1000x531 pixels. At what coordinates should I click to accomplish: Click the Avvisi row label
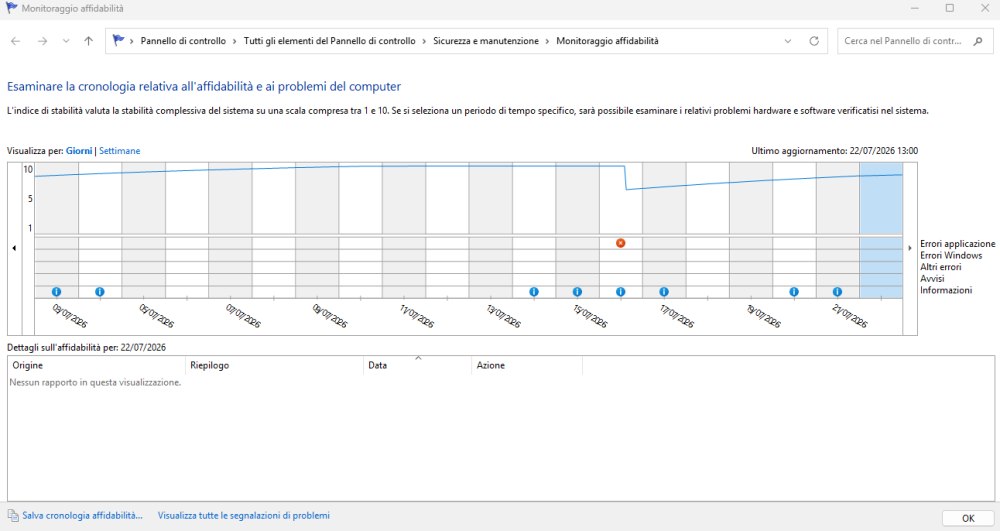tap(932, 279)
